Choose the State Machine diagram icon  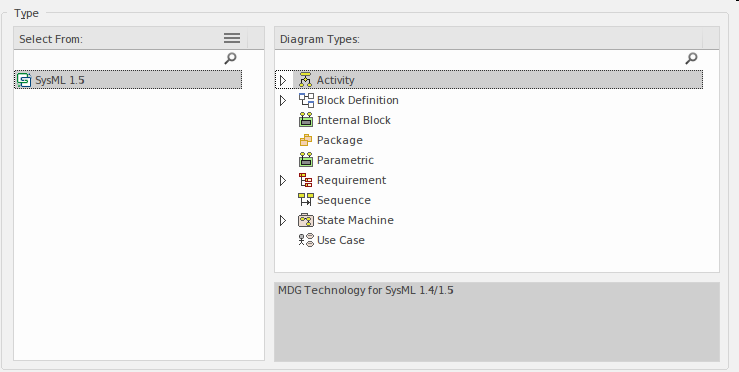(306, 220)
